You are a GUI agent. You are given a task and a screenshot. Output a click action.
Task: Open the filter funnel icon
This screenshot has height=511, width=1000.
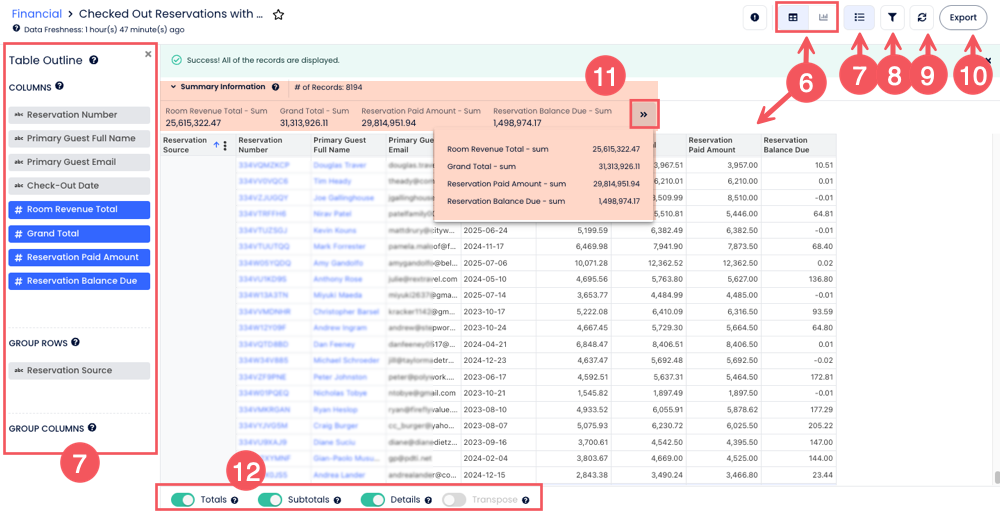coord(893,17)
